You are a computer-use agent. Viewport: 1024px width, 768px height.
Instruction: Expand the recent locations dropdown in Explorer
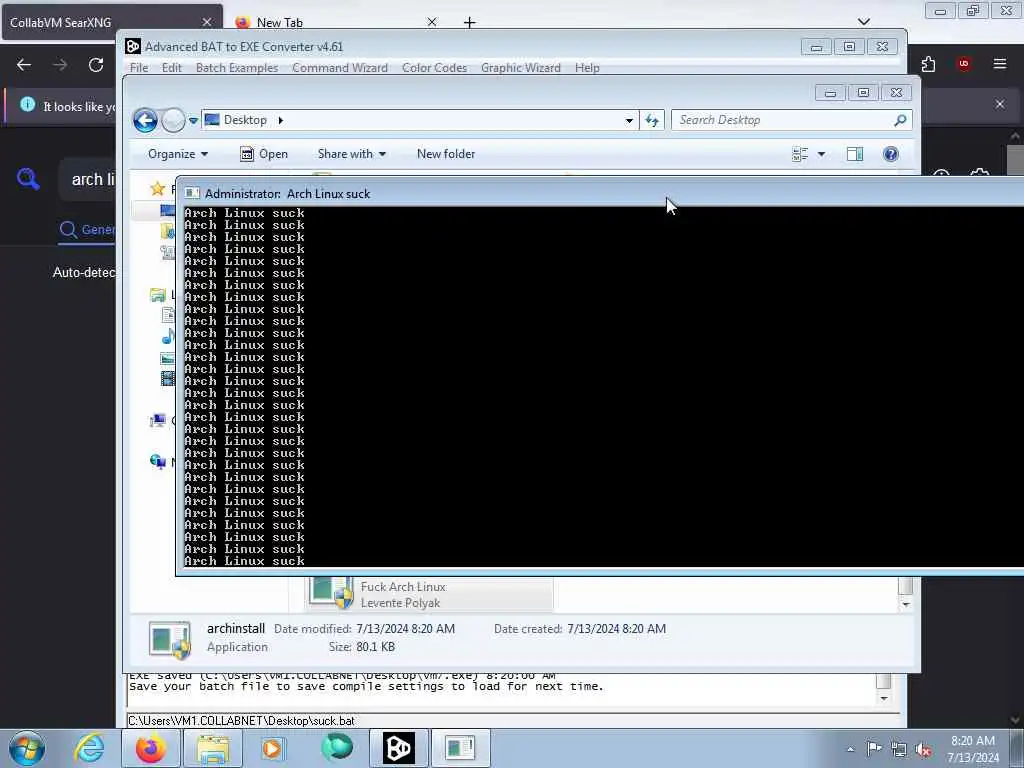(x=193, y=121)
